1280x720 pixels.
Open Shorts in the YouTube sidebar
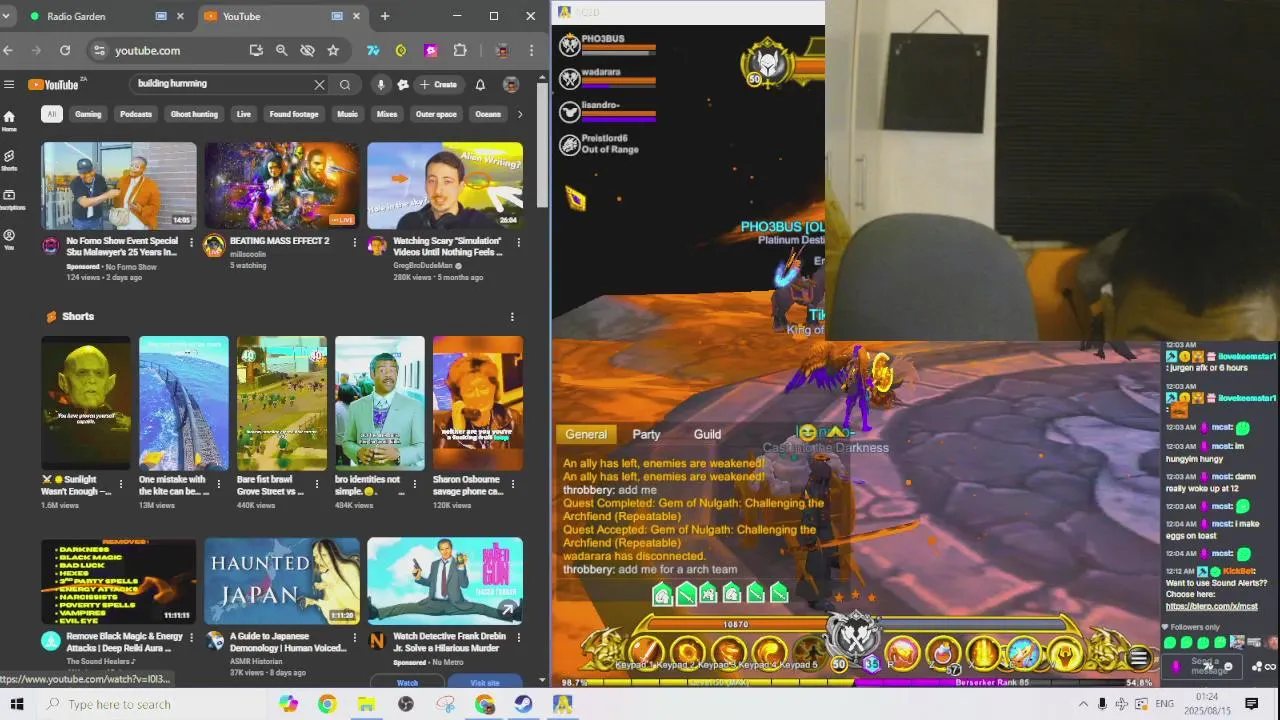pyautogui.click(x=9, y=161)
